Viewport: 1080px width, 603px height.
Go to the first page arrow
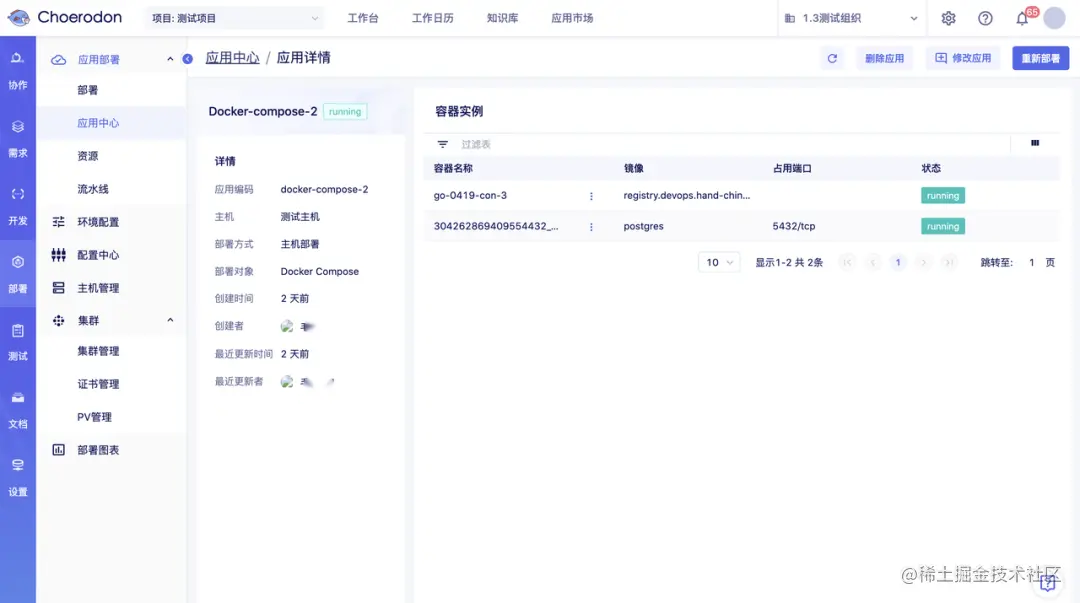[847, 263]
